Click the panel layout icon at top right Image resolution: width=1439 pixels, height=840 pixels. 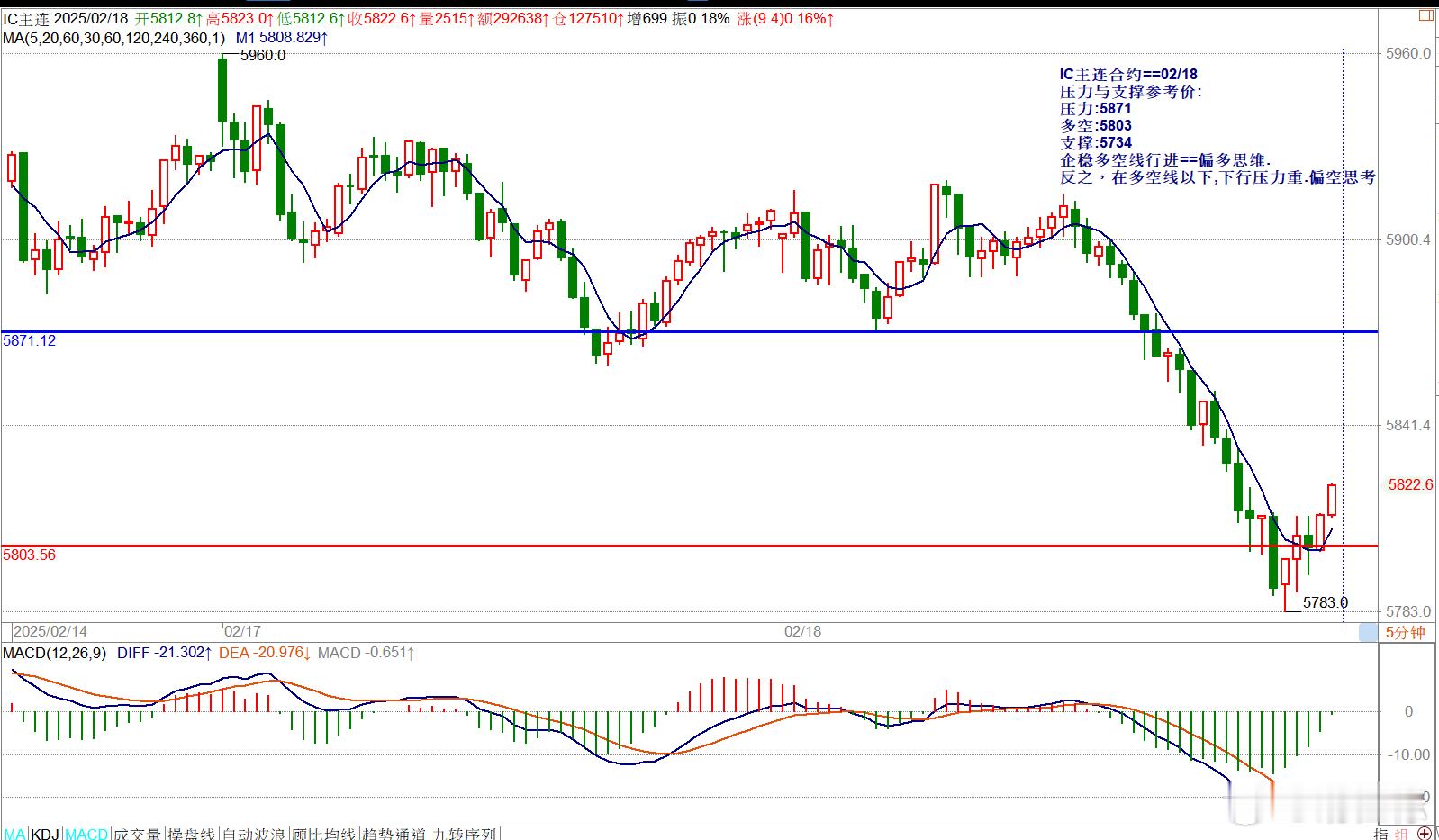pyautogui.click(x=1426, y=15)
